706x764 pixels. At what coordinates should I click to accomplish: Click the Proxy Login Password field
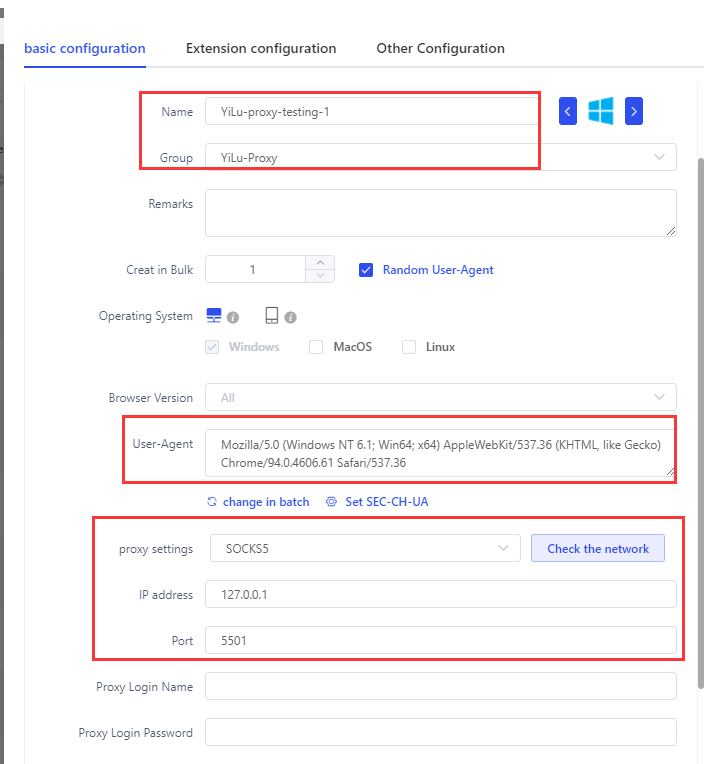coord(440,732)
